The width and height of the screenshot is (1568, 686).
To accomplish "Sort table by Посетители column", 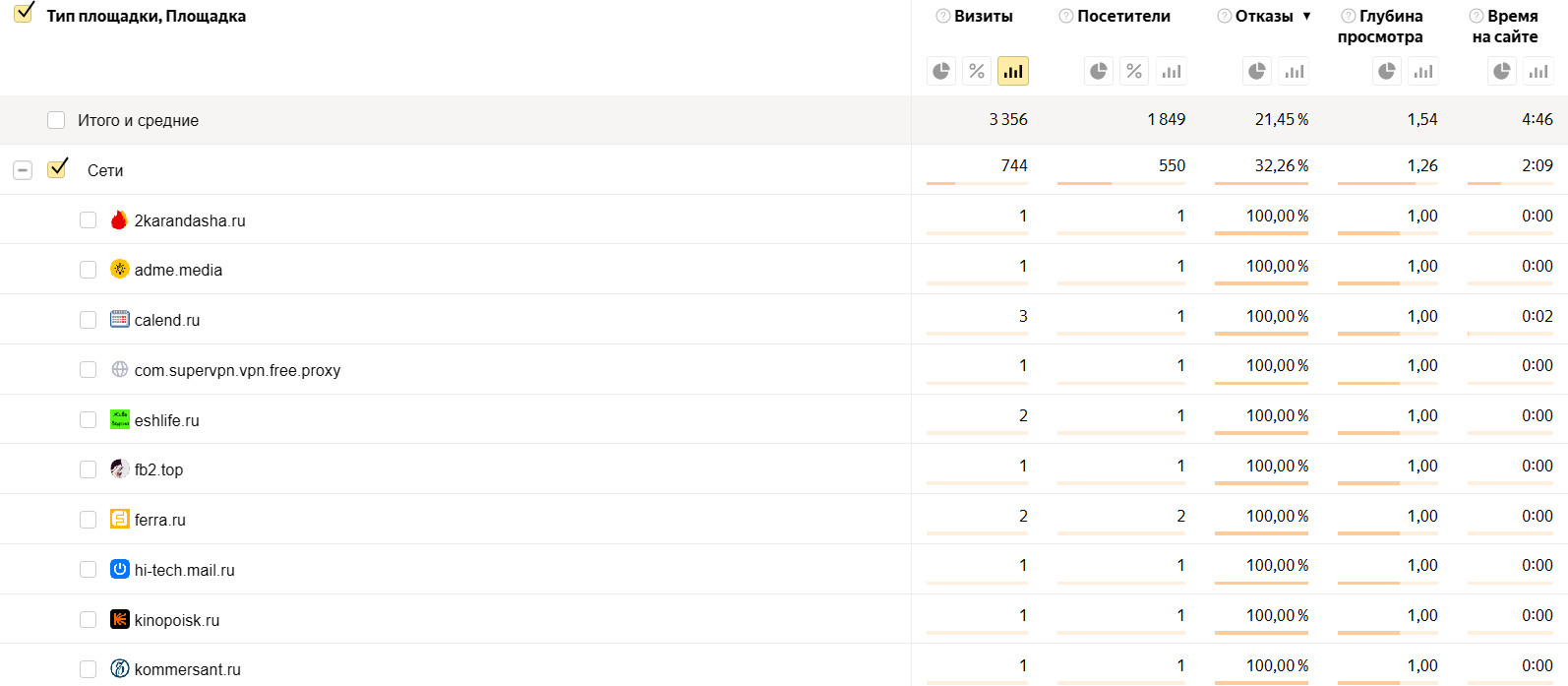I will [x=1123, y=17].
